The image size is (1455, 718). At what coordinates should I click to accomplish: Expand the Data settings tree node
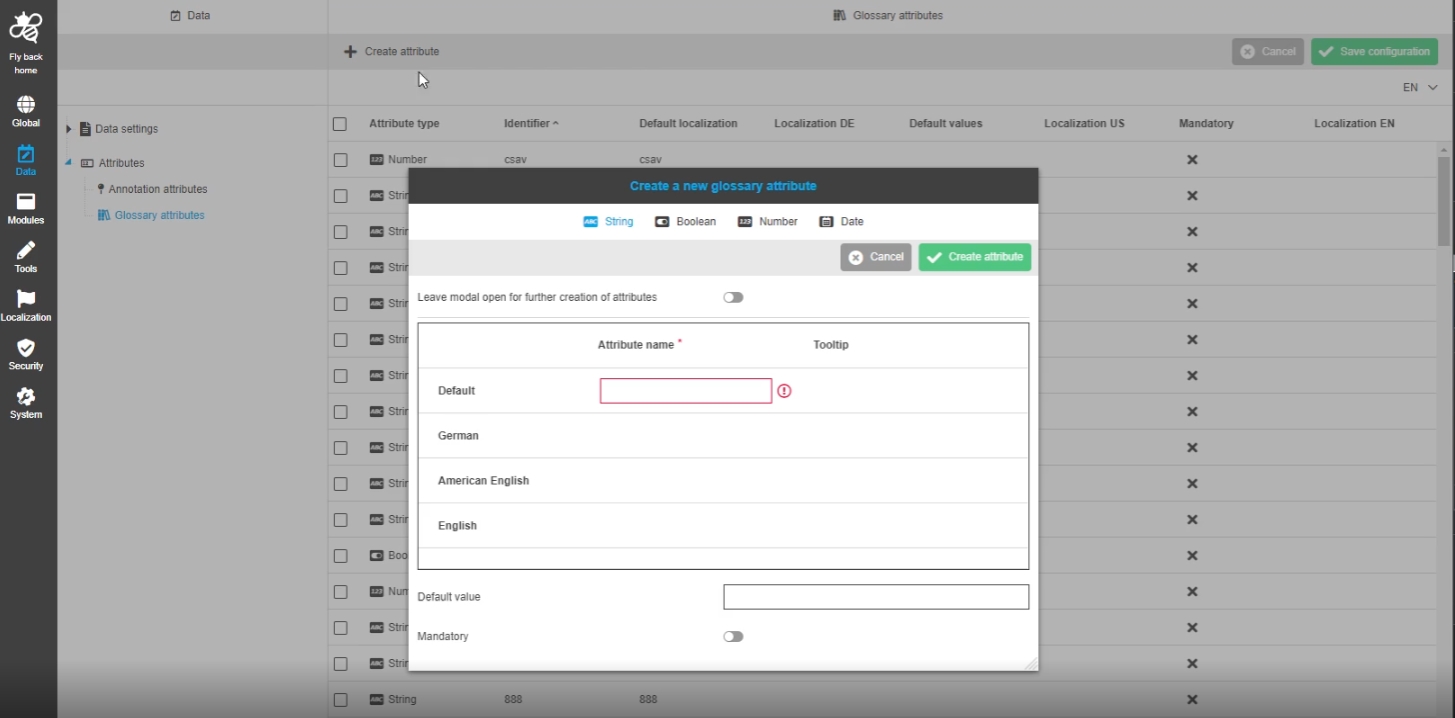coord(69,129)
